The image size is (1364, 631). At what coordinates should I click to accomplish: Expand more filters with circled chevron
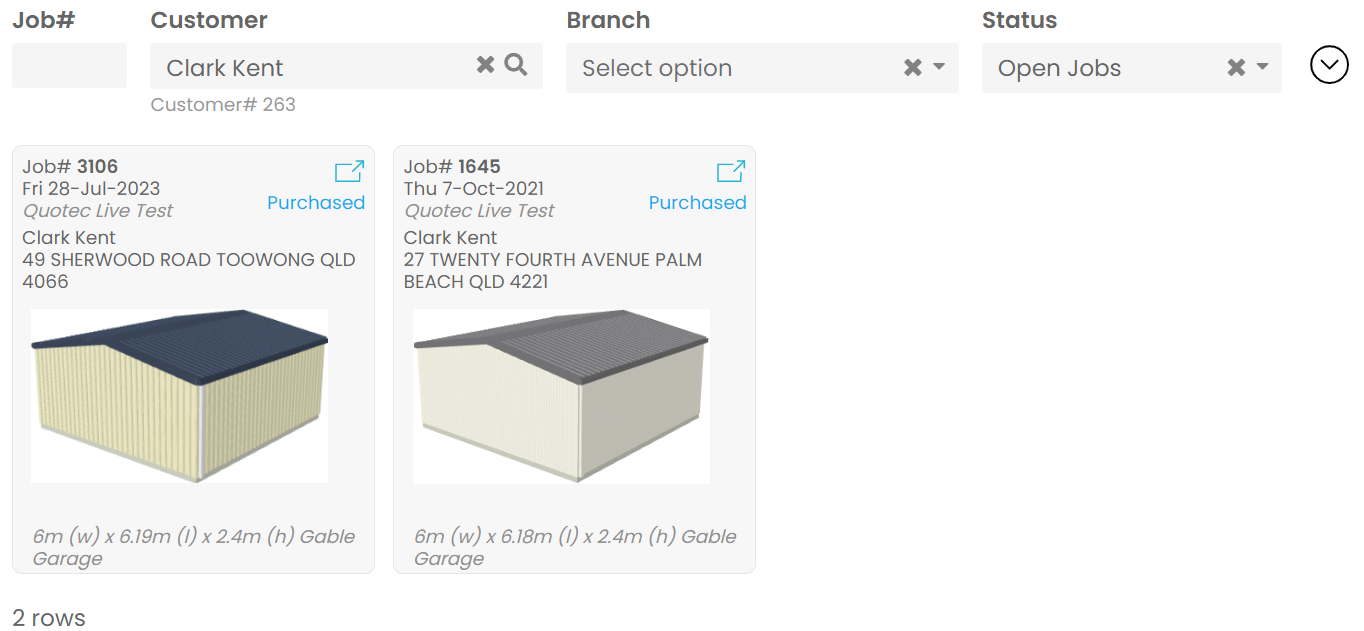(1329, 66)
